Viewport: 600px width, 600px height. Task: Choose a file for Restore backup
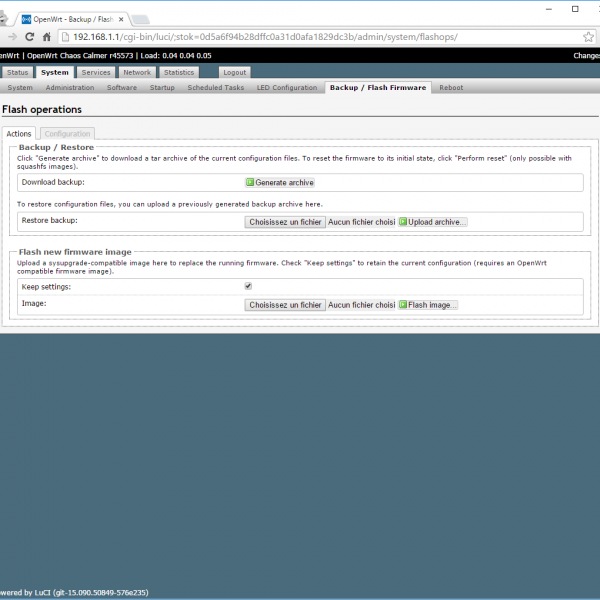[x=285, y=222]
